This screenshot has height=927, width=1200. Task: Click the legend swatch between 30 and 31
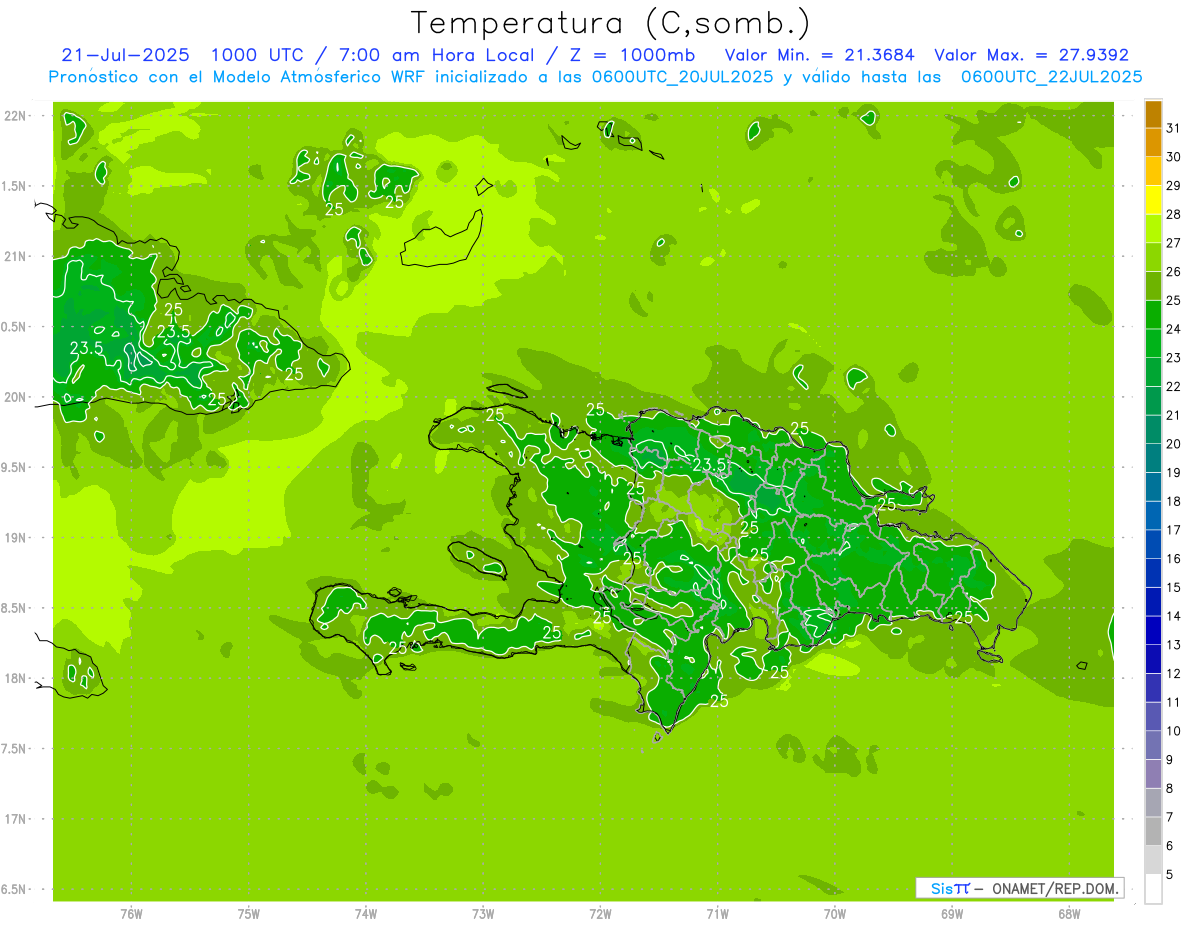1153,143
